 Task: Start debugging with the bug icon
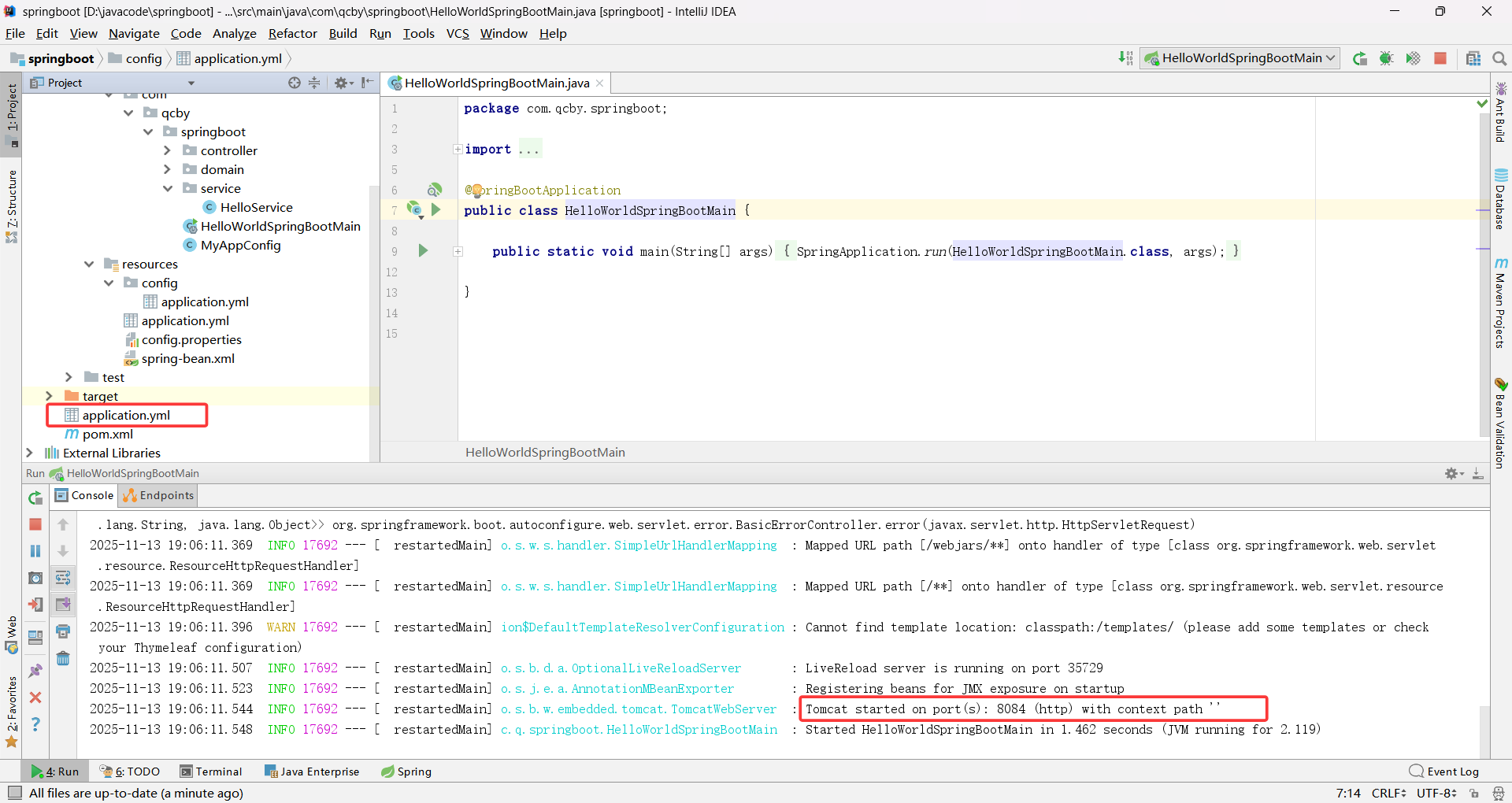[1387, 58]
